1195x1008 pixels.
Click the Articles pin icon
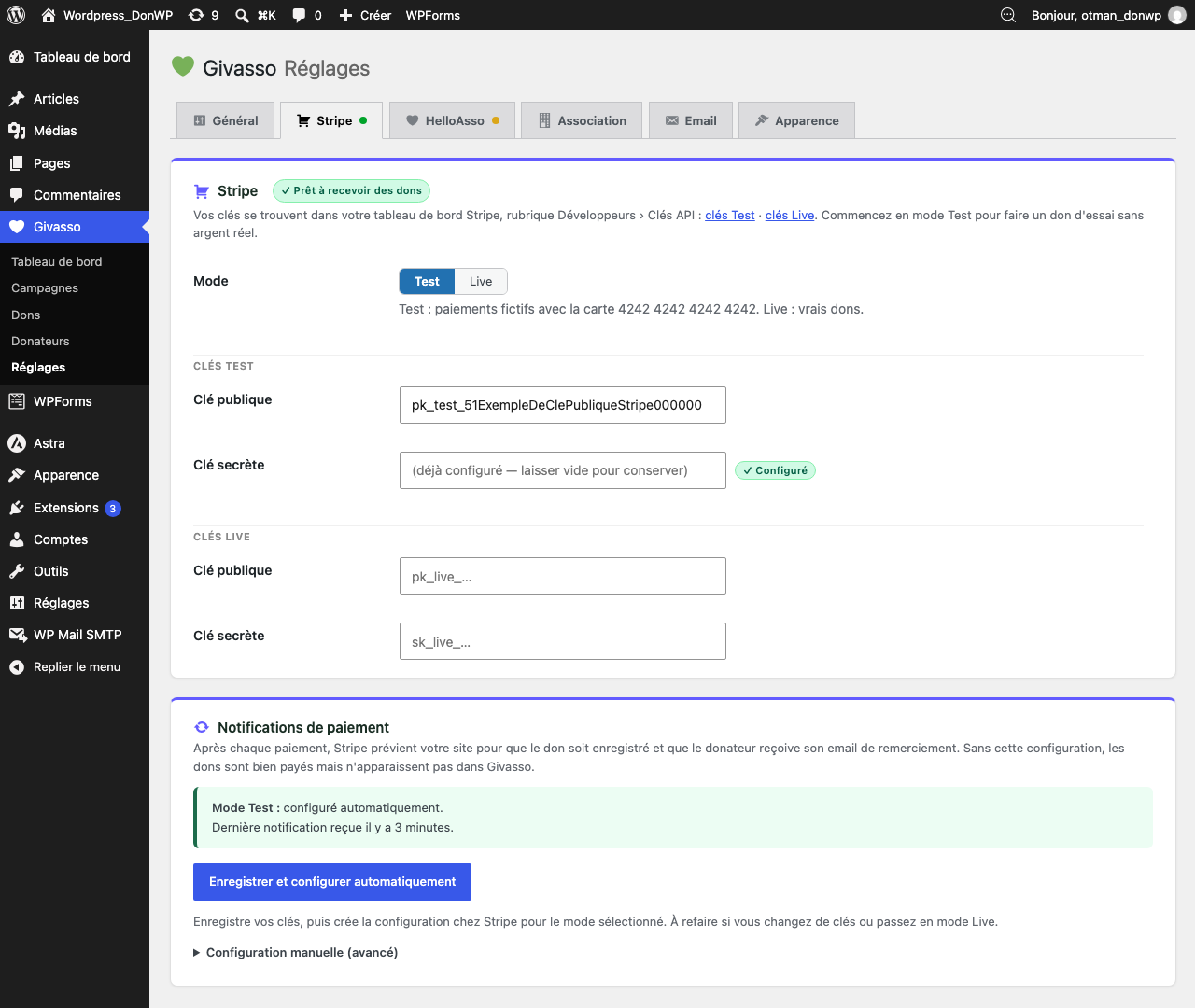[17, 99]
